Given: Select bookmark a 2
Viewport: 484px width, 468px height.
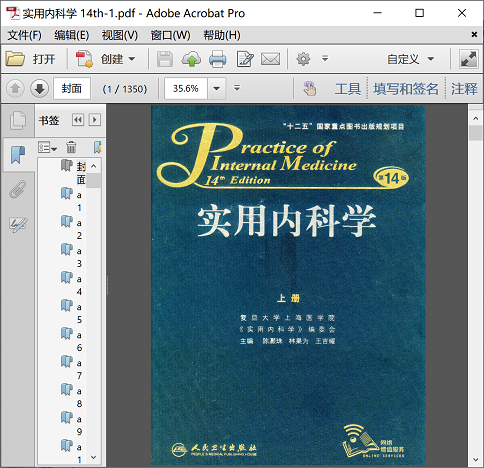Looking at the screenshot, I should point(79,229).
